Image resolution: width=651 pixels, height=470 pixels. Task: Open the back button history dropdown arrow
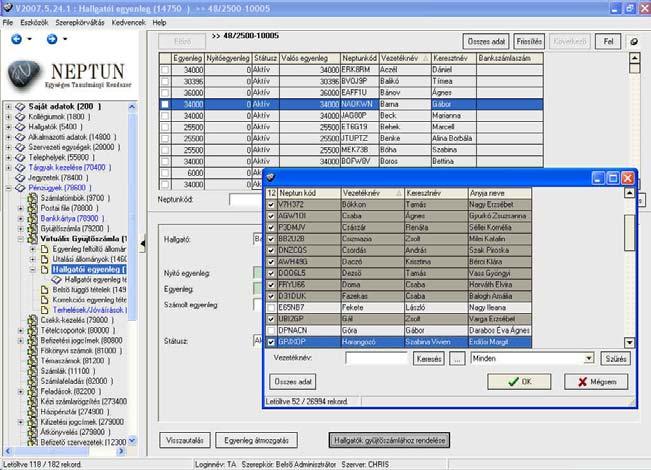click(29, 39)
